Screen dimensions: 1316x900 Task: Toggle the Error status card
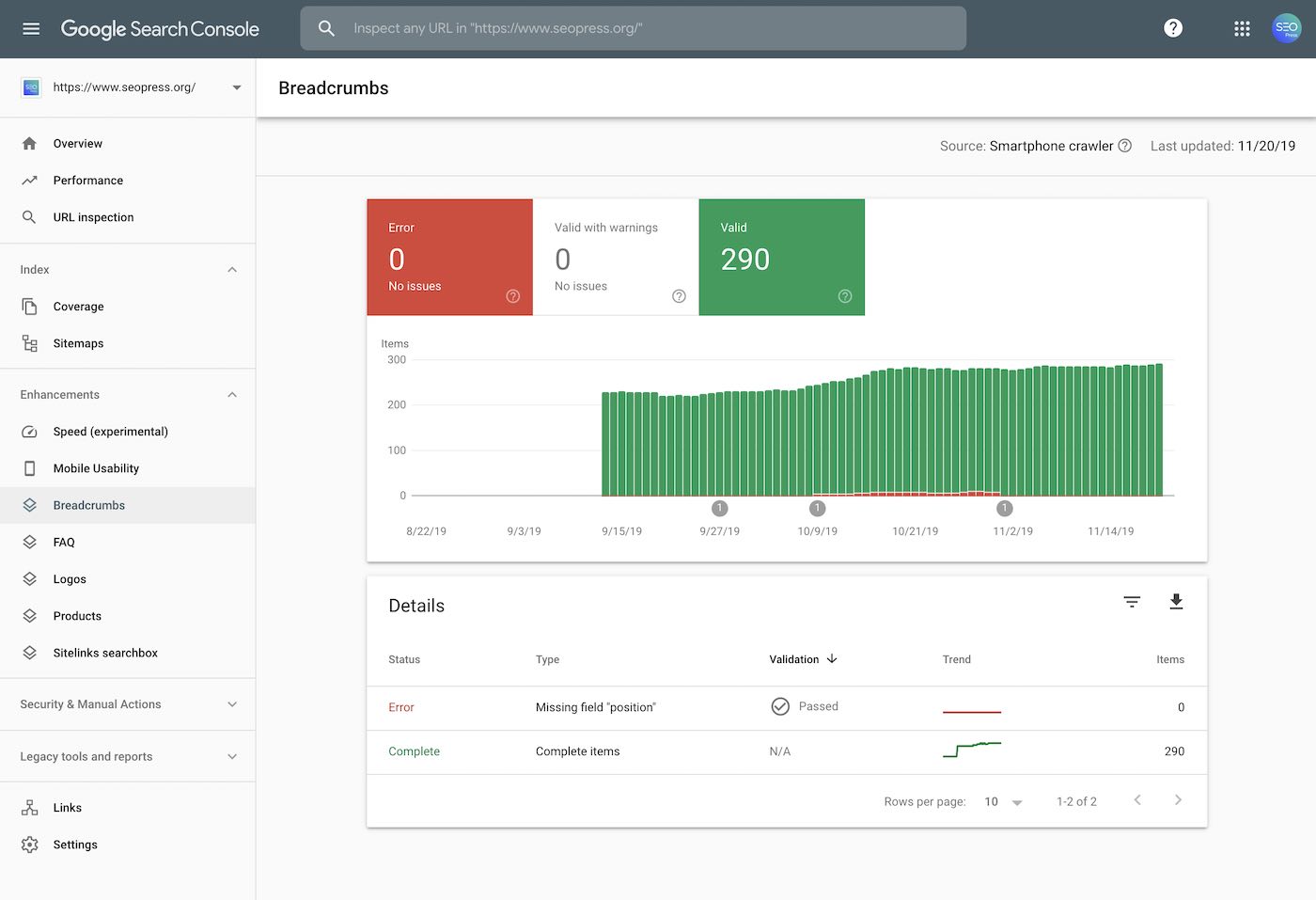coord(449,257)
